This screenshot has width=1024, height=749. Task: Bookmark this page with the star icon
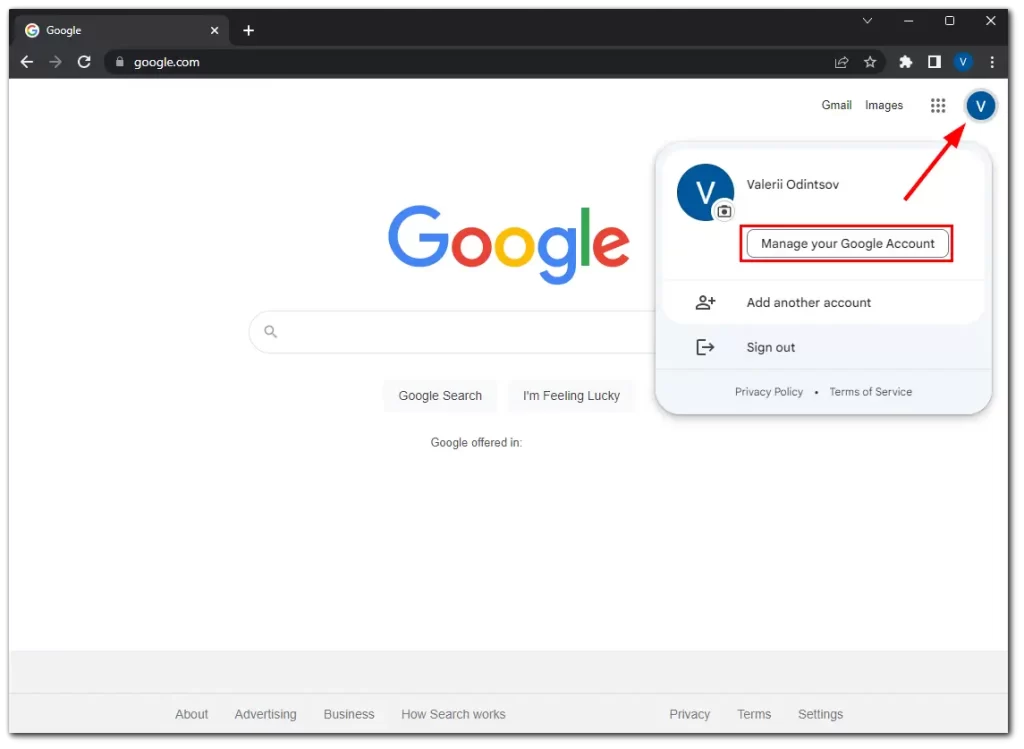click(871, 62)
